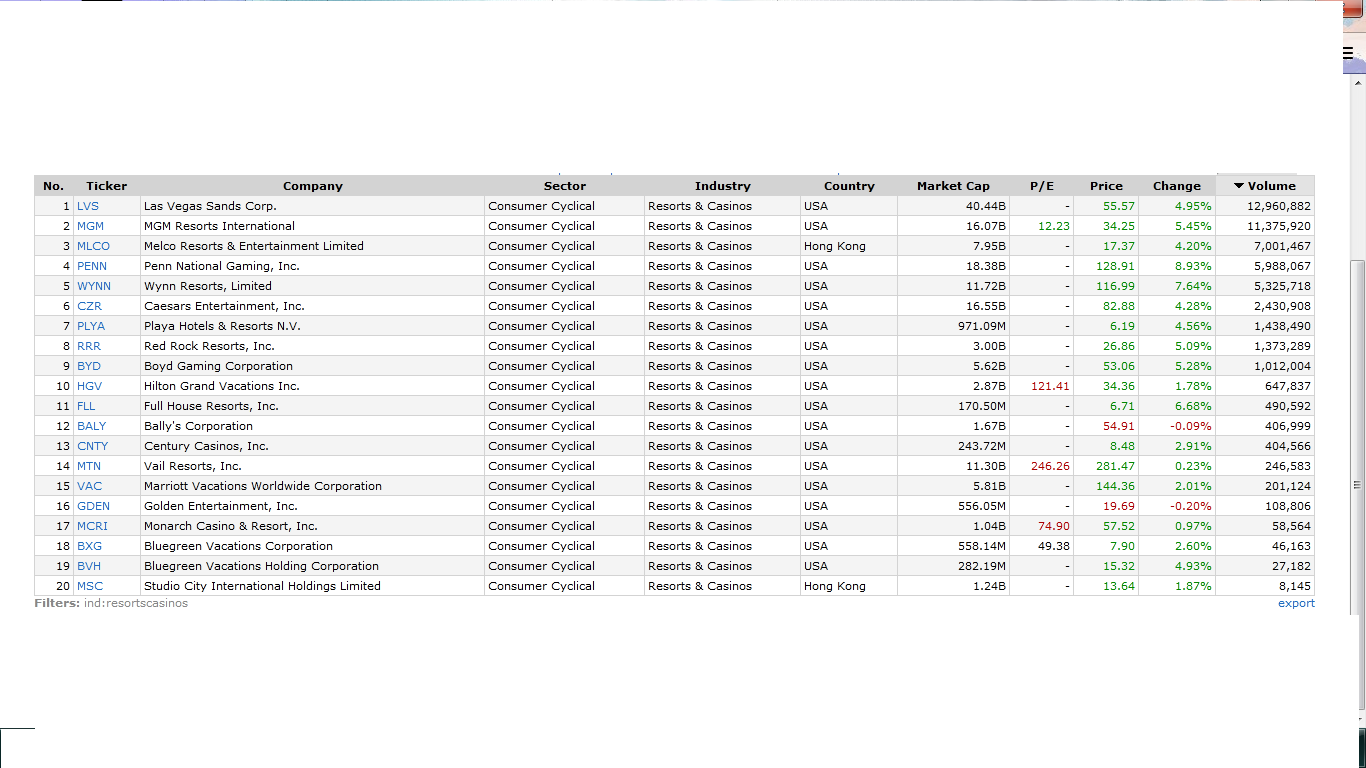Sort table by P/E column header
Screen dimensions: 1366x768
[1041, 186]
